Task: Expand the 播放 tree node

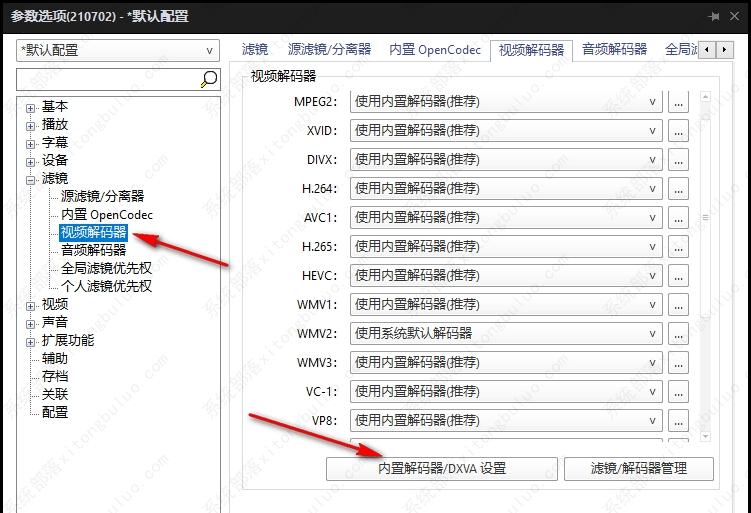Action: pyautogui.click(x=31, y=126)
